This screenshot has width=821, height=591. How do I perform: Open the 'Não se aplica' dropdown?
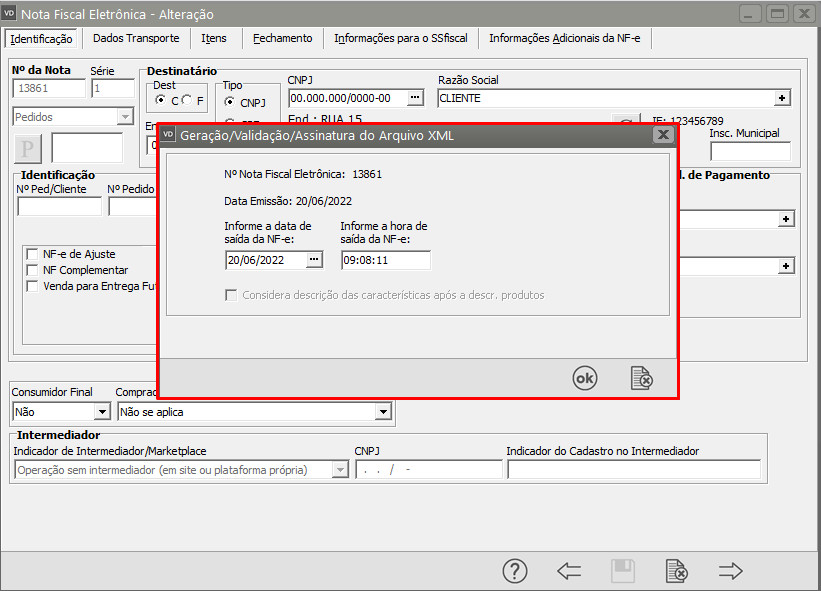[382, 411]
